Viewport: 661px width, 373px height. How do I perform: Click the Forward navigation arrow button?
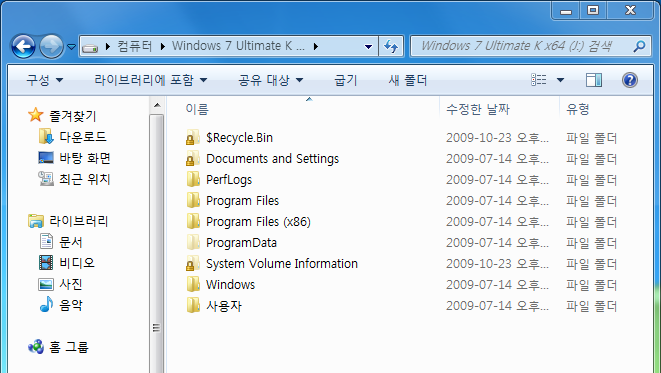[51, 46]
